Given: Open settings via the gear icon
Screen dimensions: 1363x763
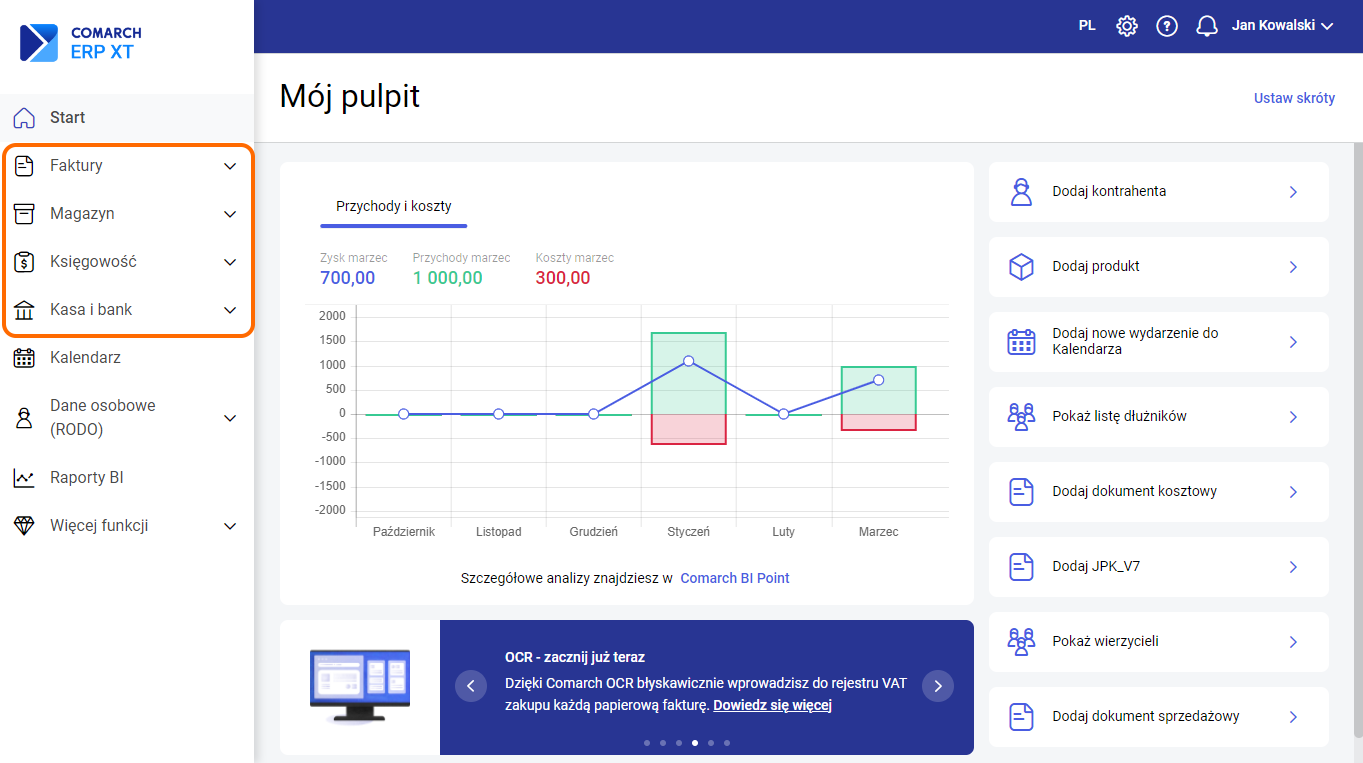Looking at the screenshot, I should (x=1127, y=26).
